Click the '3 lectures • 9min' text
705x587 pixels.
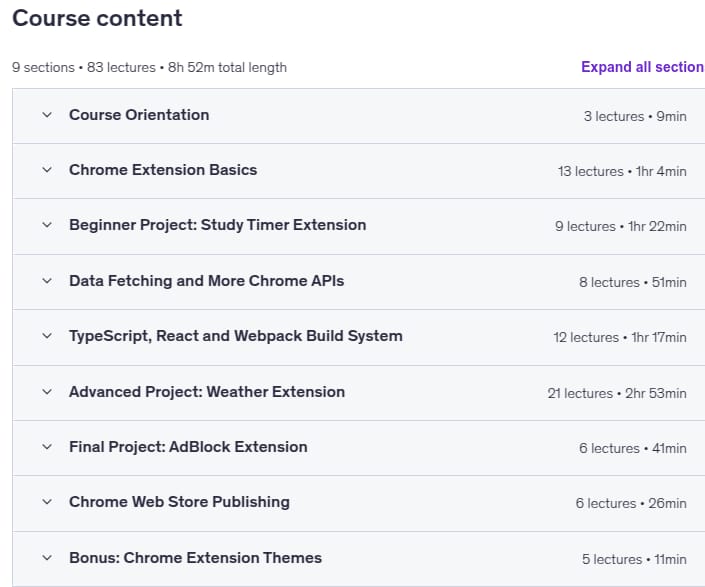(x=635, y=116)
